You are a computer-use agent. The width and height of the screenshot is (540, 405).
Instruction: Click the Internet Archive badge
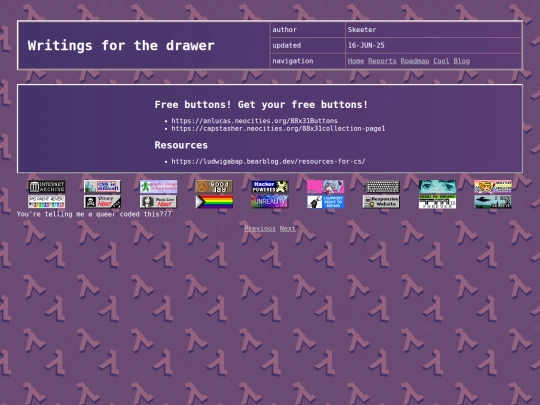(x=46, y=187)
